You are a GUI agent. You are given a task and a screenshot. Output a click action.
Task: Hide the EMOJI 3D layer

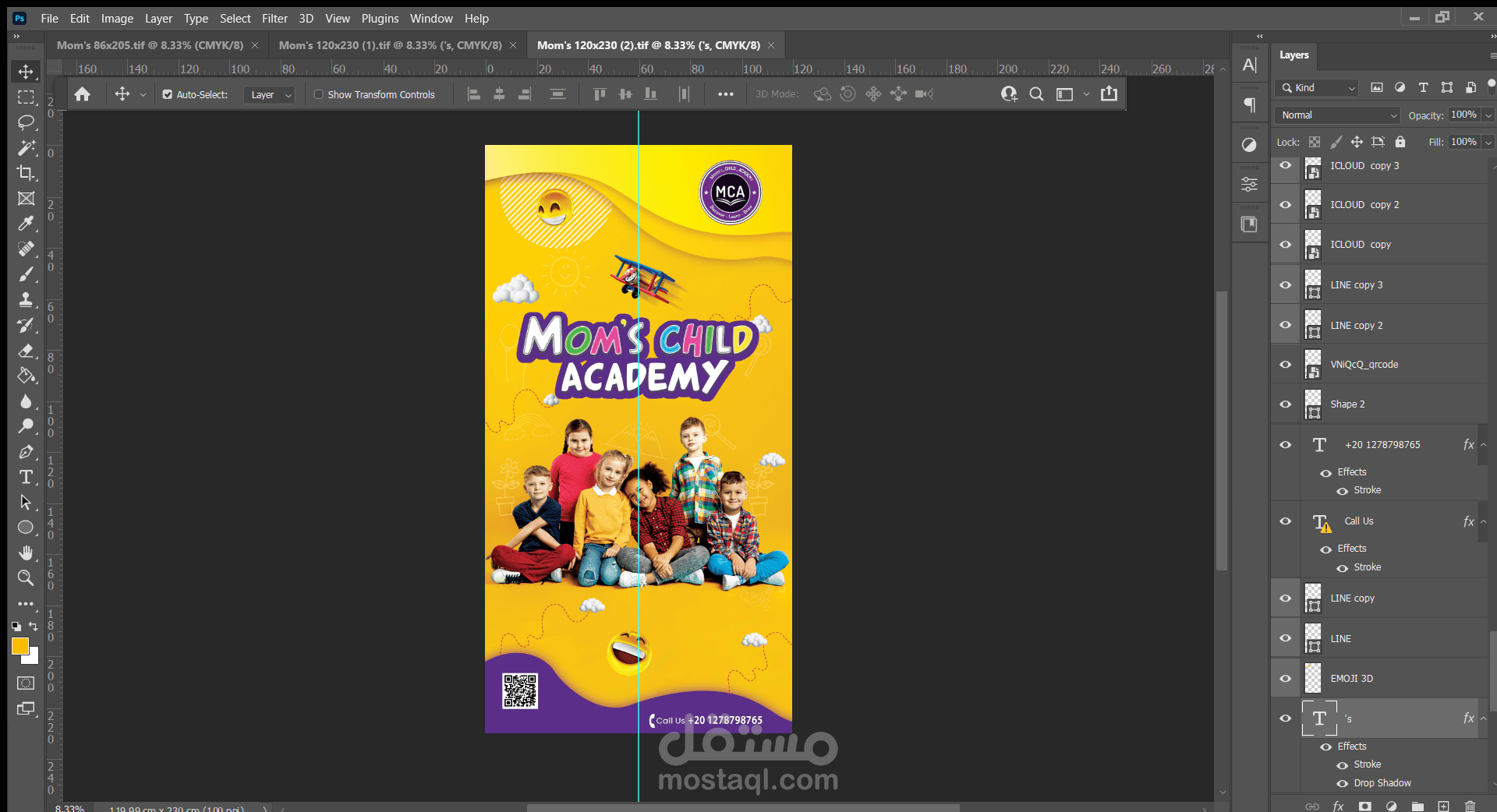pos(1286,678)
